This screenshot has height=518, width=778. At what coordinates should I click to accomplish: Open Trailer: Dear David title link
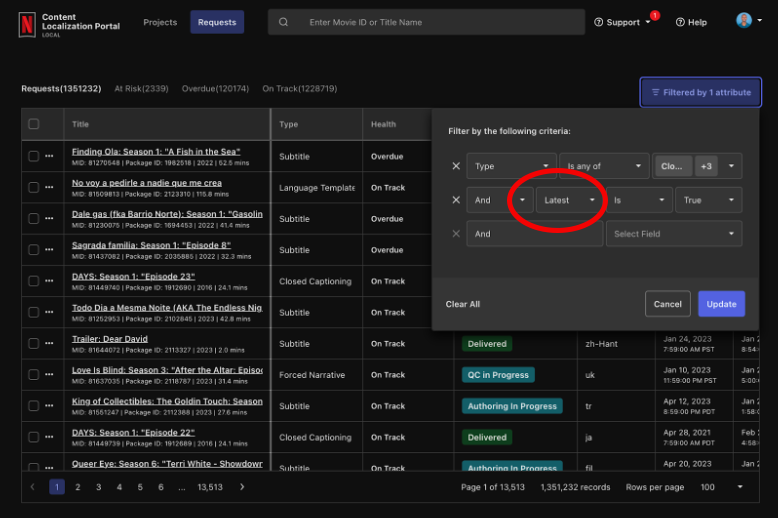pos(110,339)
